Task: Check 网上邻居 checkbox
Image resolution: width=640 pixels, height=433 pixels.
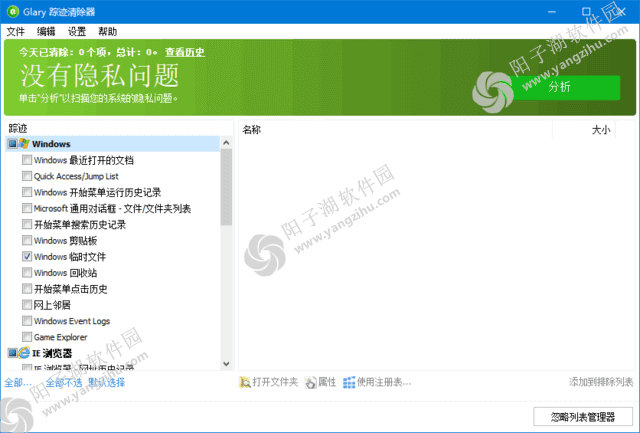Action: [27, 305]
